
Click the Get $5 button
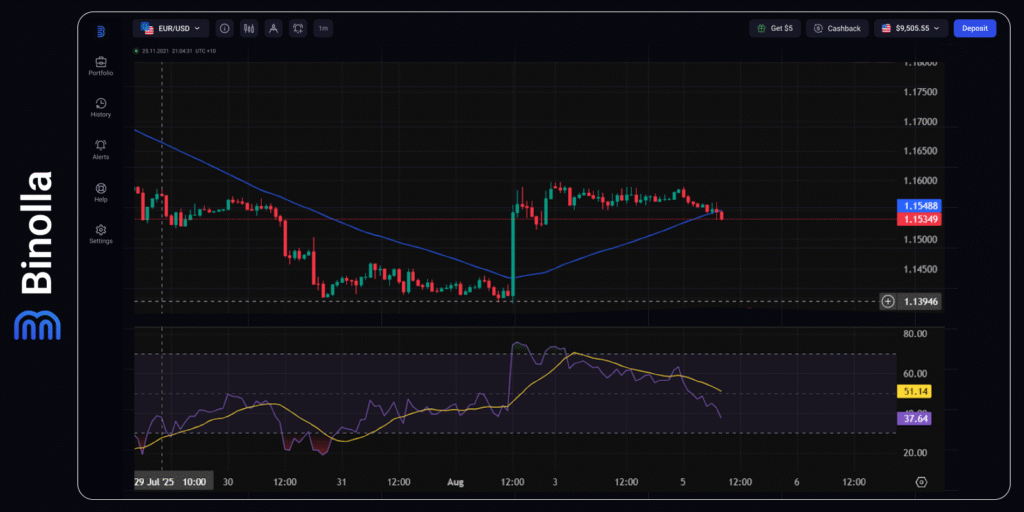point(775,29)
